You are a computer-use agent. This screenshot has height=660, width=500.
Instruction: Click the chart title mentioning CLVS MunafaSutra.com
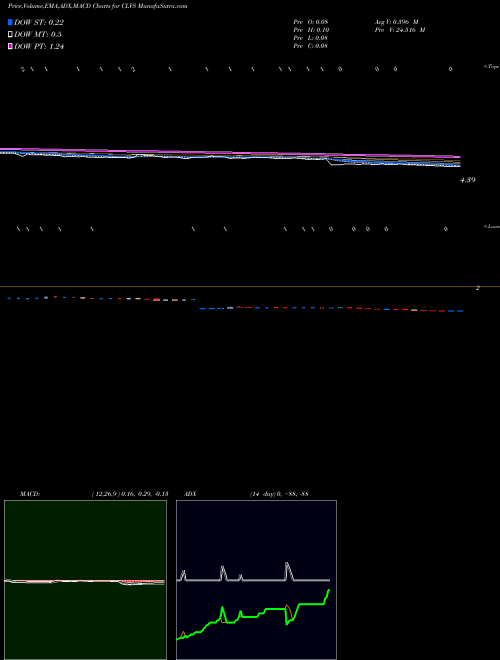98,6
